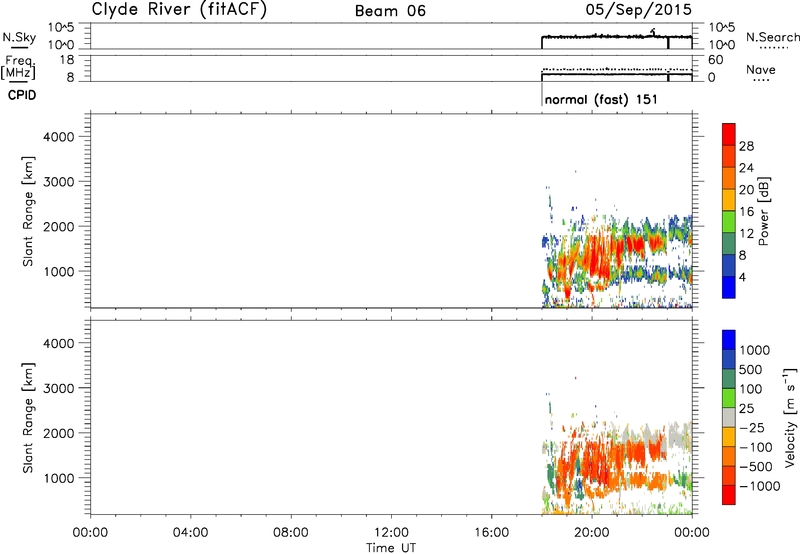This screenshot has height=554, width=800.
Task: Select the "16" label on the power colorbar
Action: [746, 212]
